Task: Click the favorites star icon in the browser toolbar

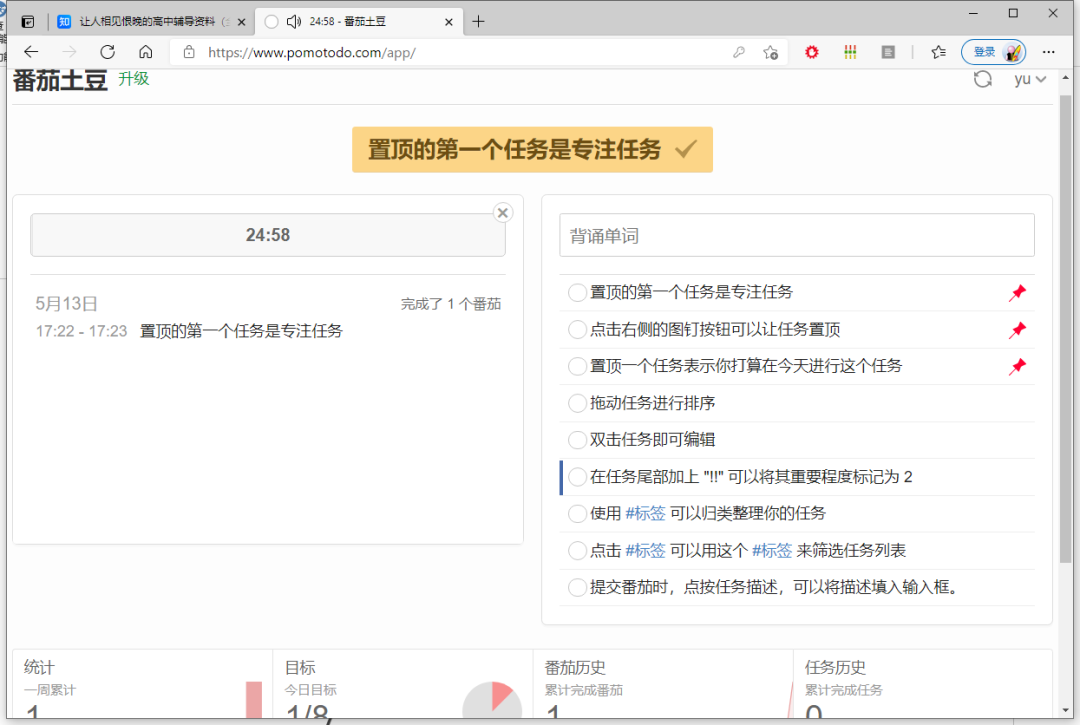Action: (x=938, y=51)
